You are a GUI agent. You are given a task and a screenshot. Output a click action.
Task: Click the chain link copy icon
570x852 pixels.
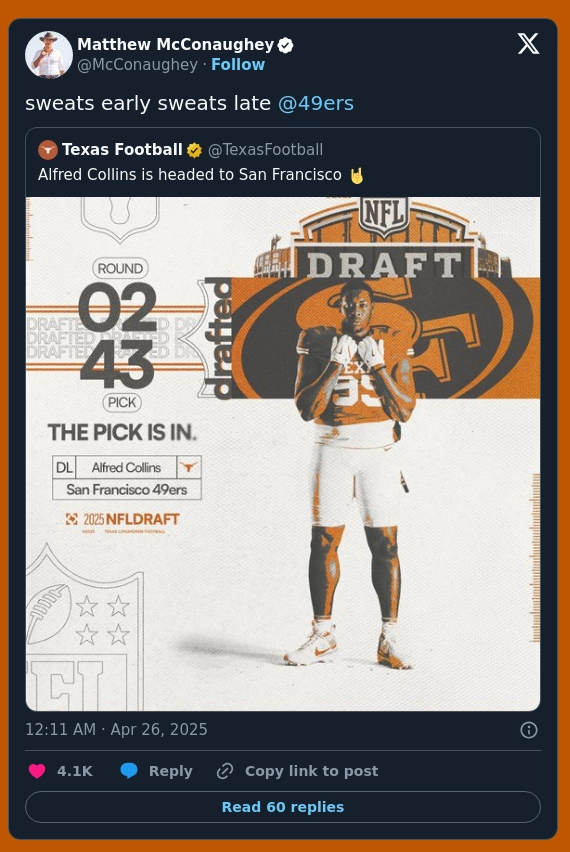pyautogui.click(x=225, y=771)
